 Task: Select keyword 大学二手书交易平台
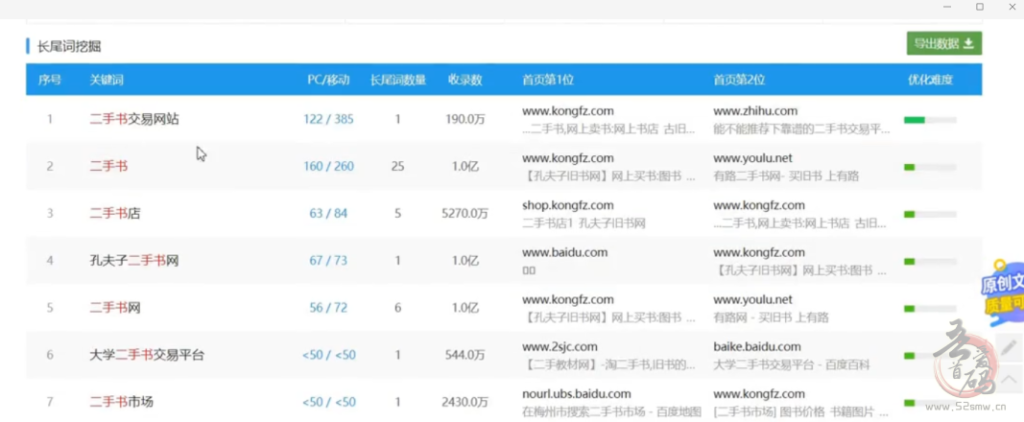[147, 355]
